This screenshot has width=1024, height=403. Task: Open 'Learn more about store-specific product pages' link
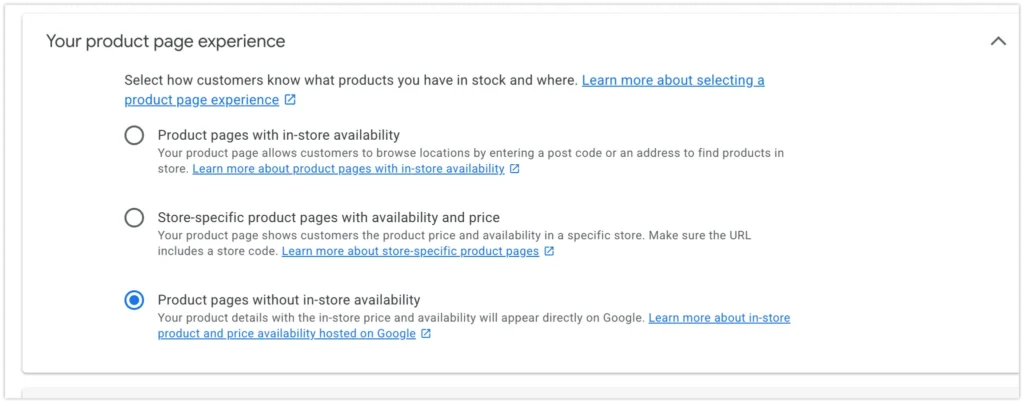(x=410, y=251)
